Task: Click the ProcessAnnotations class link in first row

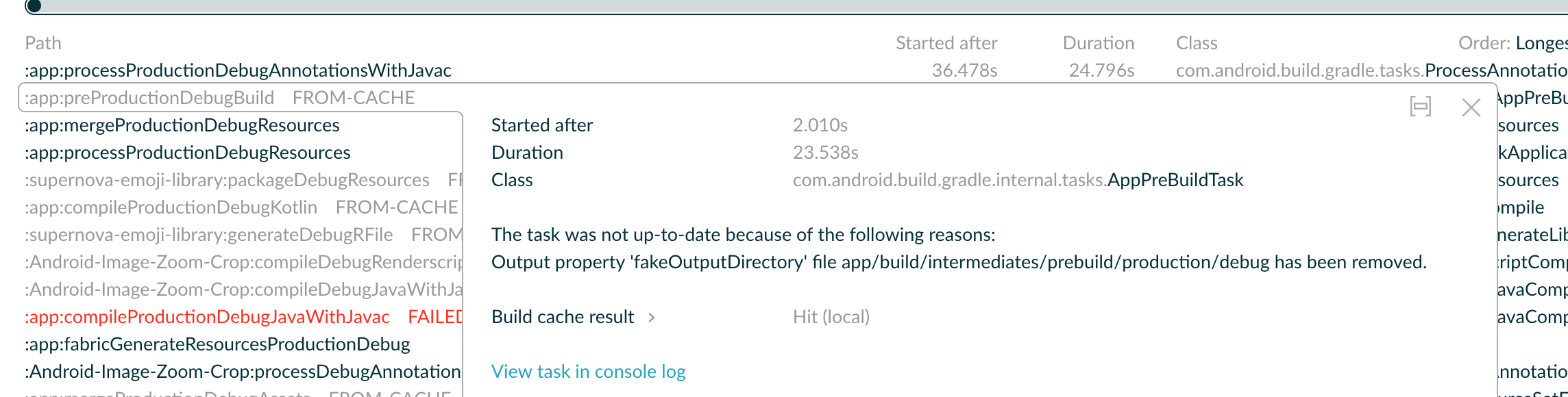Action: click(x=1495, y=71)
